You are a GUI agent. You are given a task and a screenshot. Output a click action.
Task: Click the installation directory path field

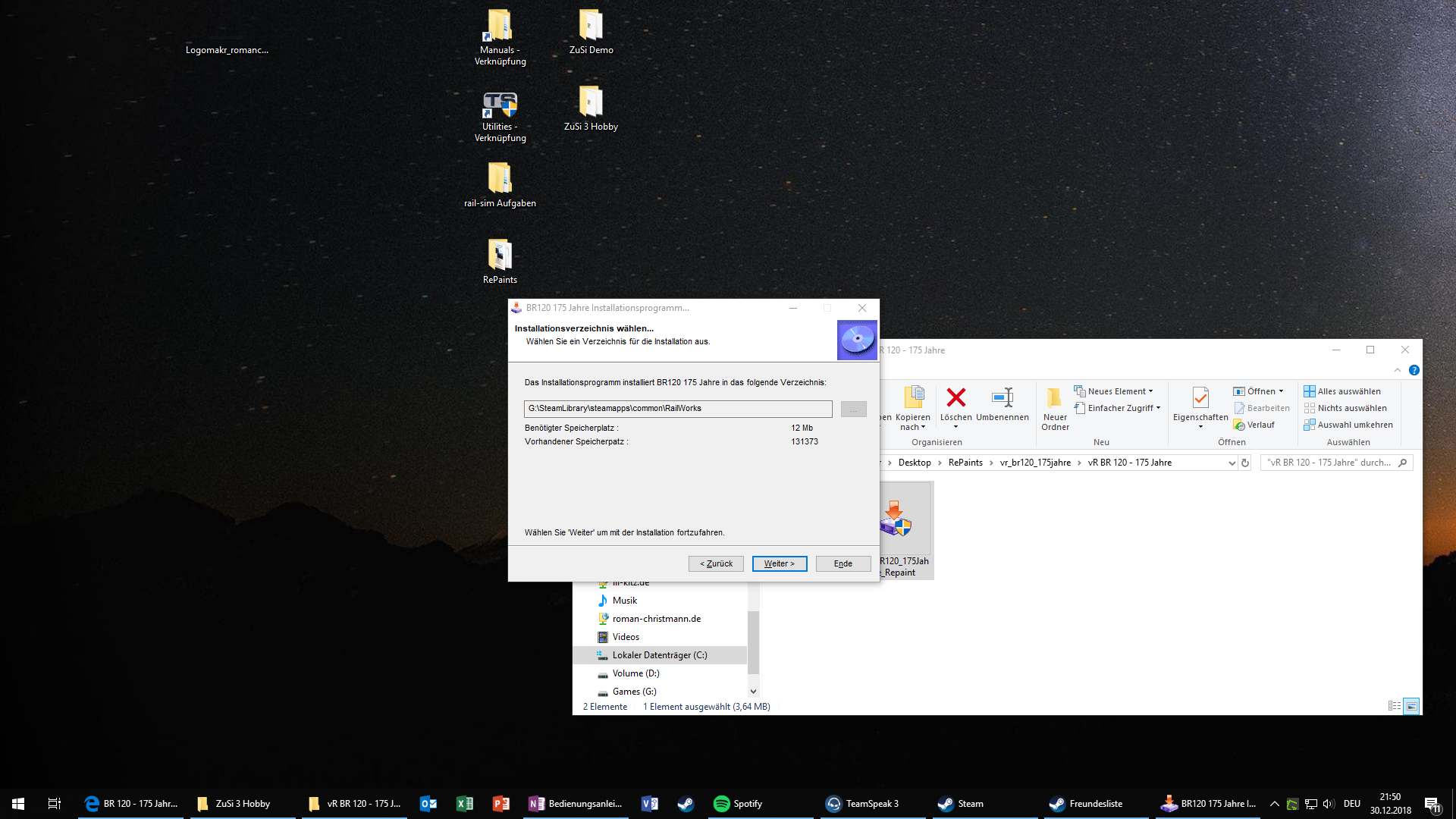tap(677, 409)
